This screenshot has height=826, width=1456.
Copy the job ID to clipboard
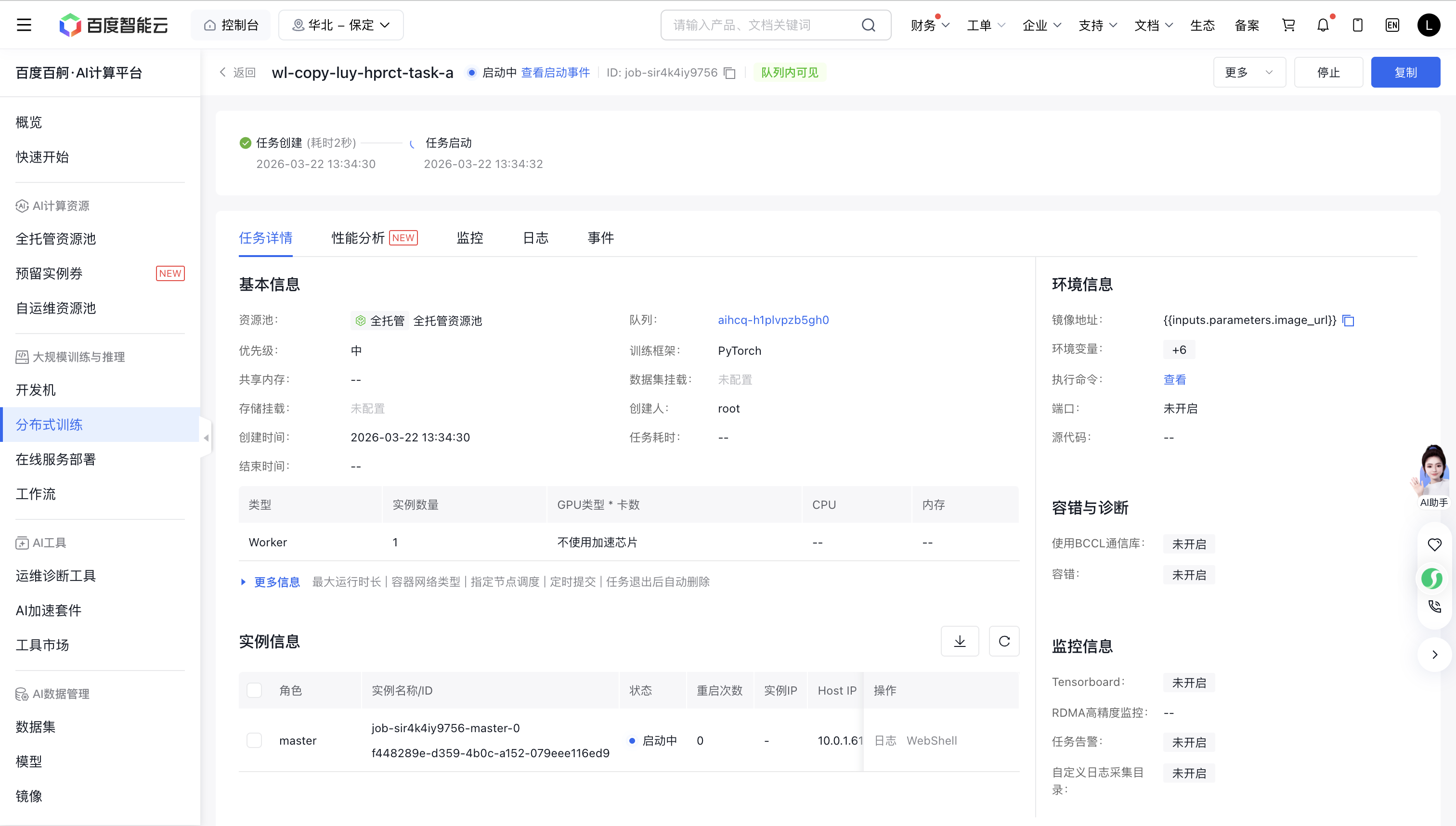tap(730, 73)
